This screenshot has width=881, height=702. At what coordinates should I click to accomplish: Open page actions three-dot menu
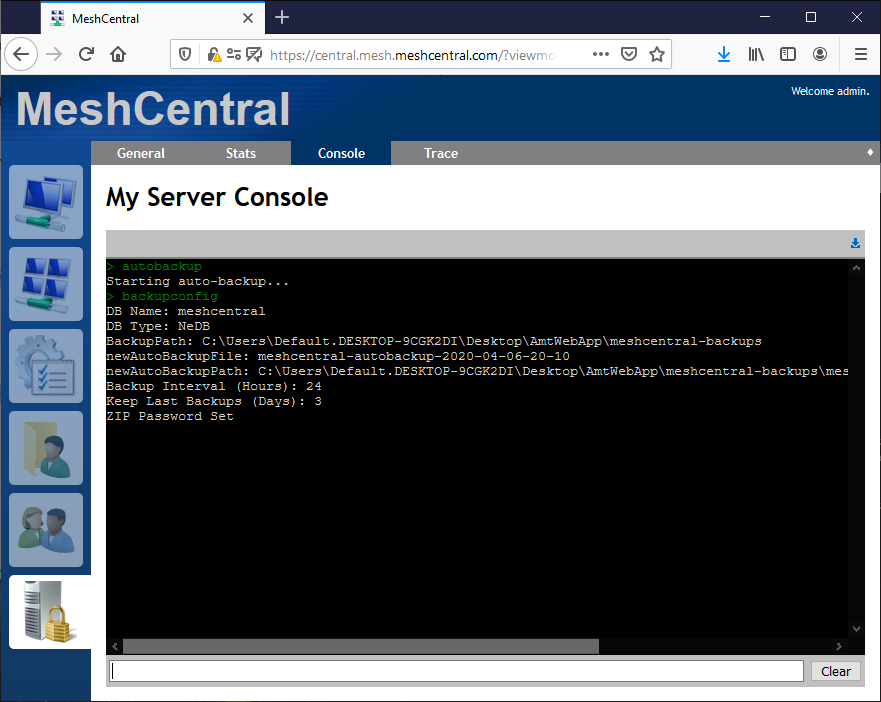601,55
